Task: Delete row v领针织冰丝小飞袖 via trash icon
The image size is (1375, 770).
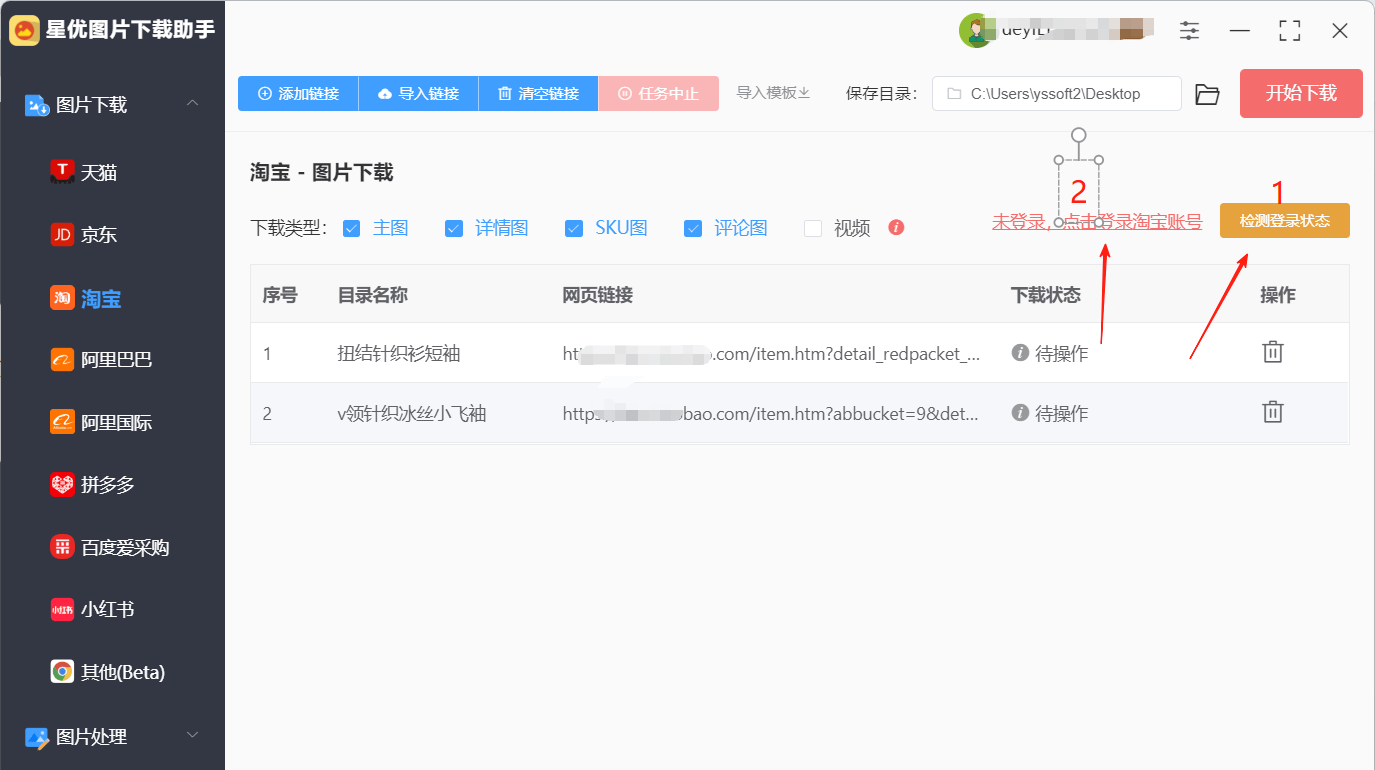Action: (1272, 411)
